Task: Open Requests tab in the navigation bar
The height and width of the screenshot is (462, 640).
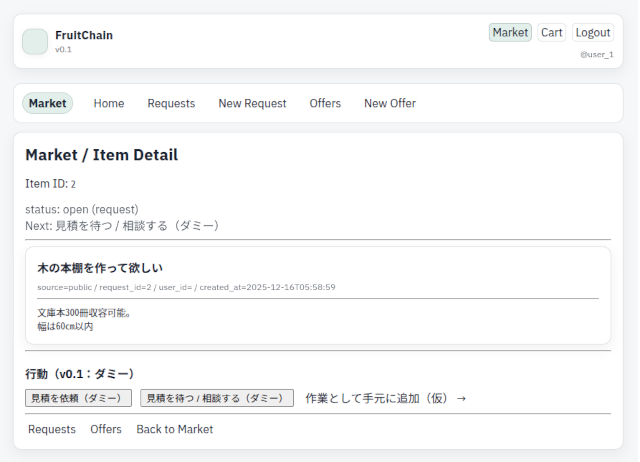Action: point(171,103)
